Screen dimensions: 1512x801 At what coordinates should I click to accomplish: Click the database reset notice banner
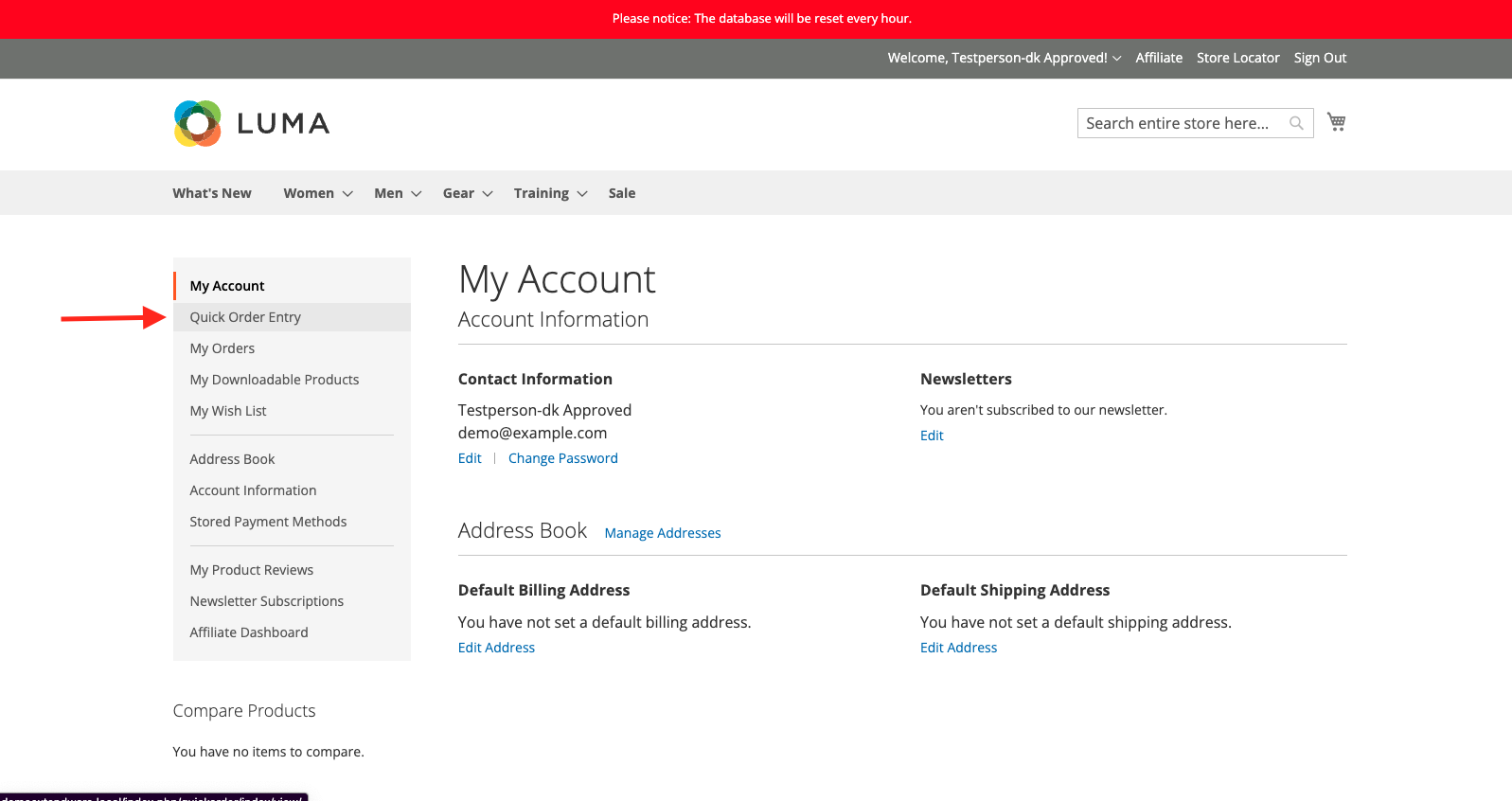point(756,19)
